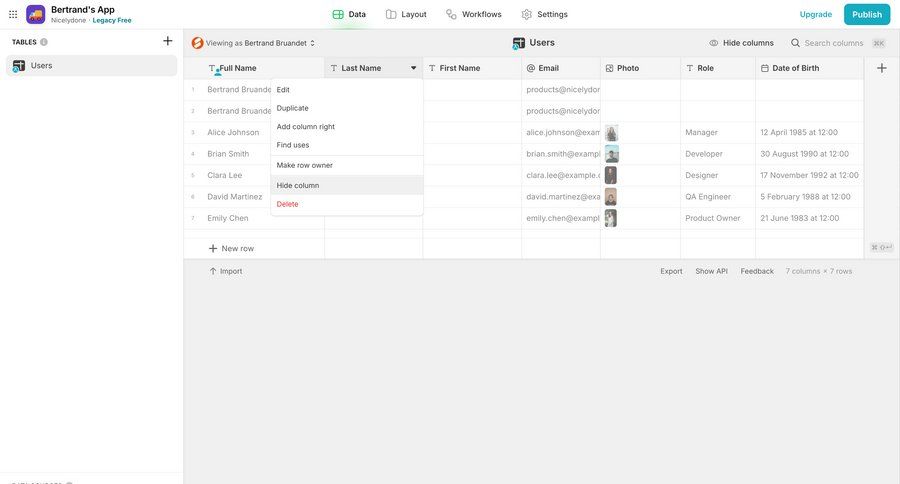
Task: Click the QA Engineer role cell
Action: (718, 196)
